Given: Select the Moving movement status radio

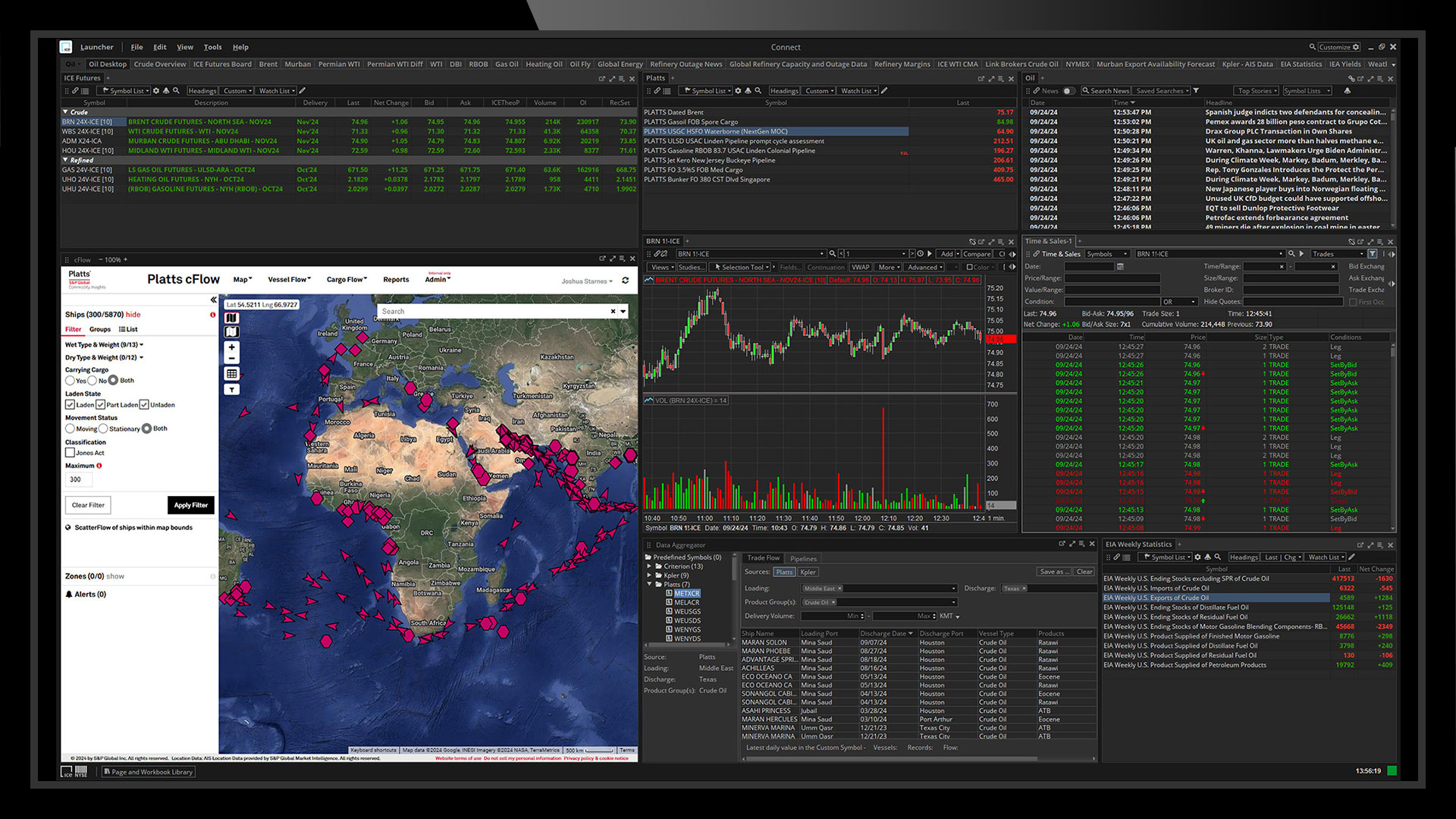Looking at the screenshot, I should coord(70,428).
